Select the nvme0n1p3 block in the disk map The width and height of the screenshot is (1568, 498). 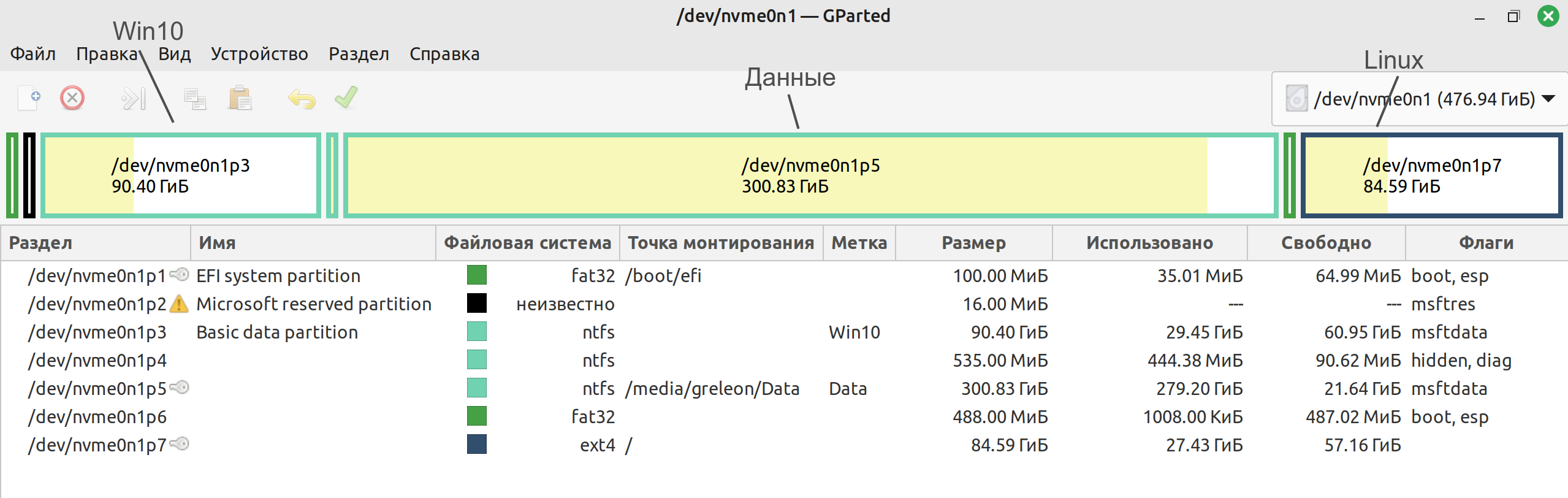click(x=181, y=175)
